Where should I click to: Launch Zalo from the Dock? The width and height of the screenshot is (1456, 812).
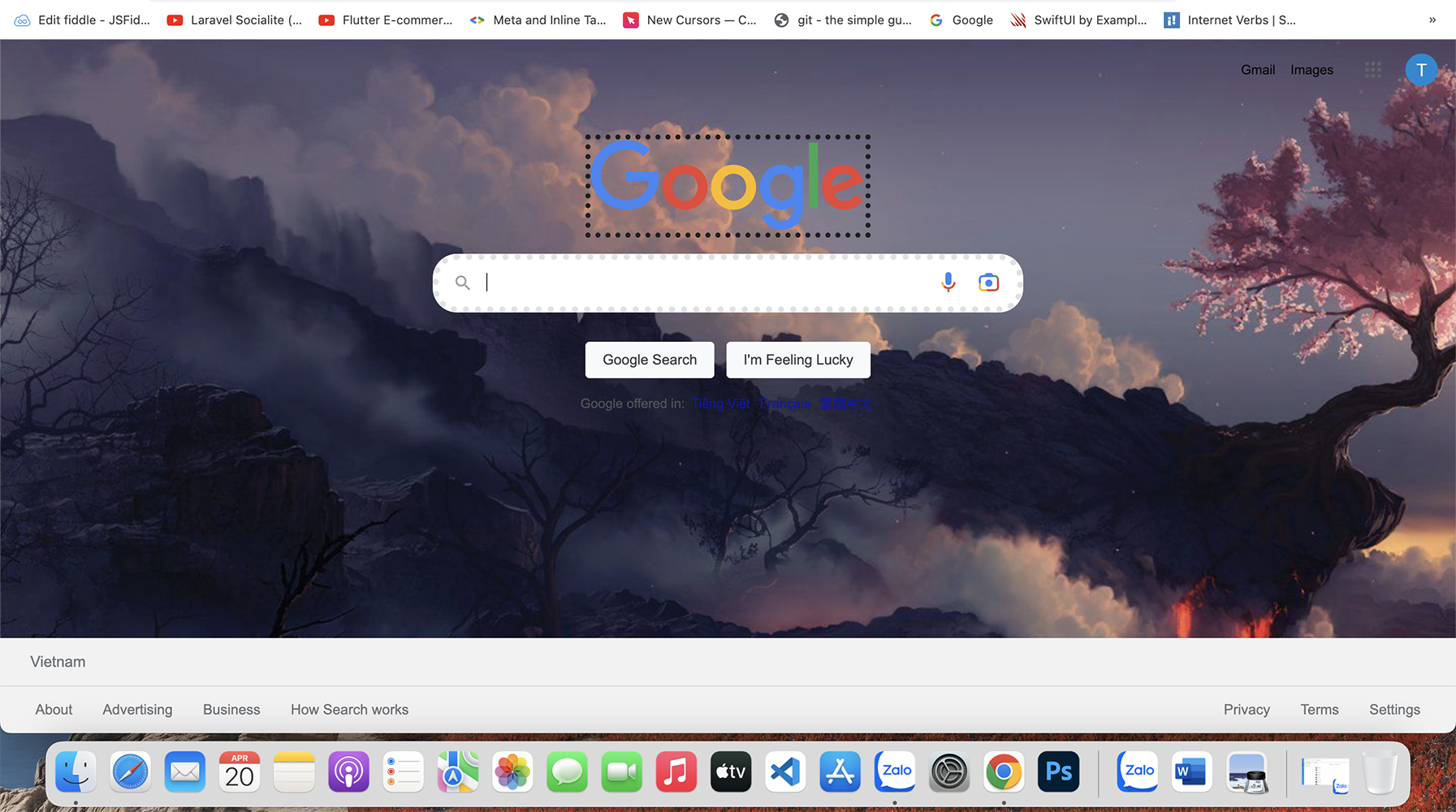[894, 771]
